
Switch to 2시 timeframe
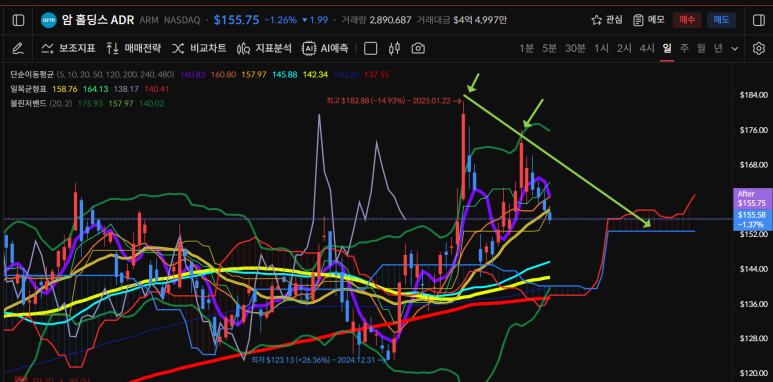pyautogui.click(x=624, y=48)
